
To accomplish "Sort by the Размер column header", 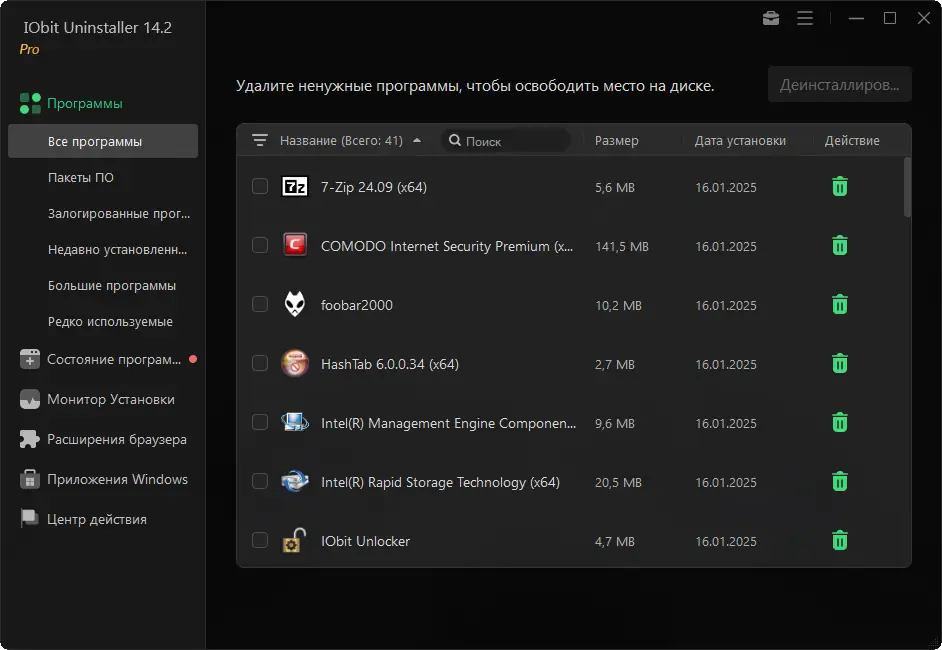I will coord(616,141).
